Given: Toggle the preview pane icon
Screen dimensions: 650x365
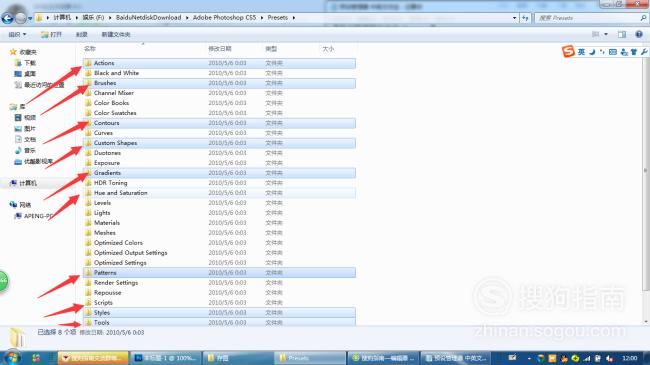Looking at the screenshot, I should pyautogui.click(x=622, y=34).
